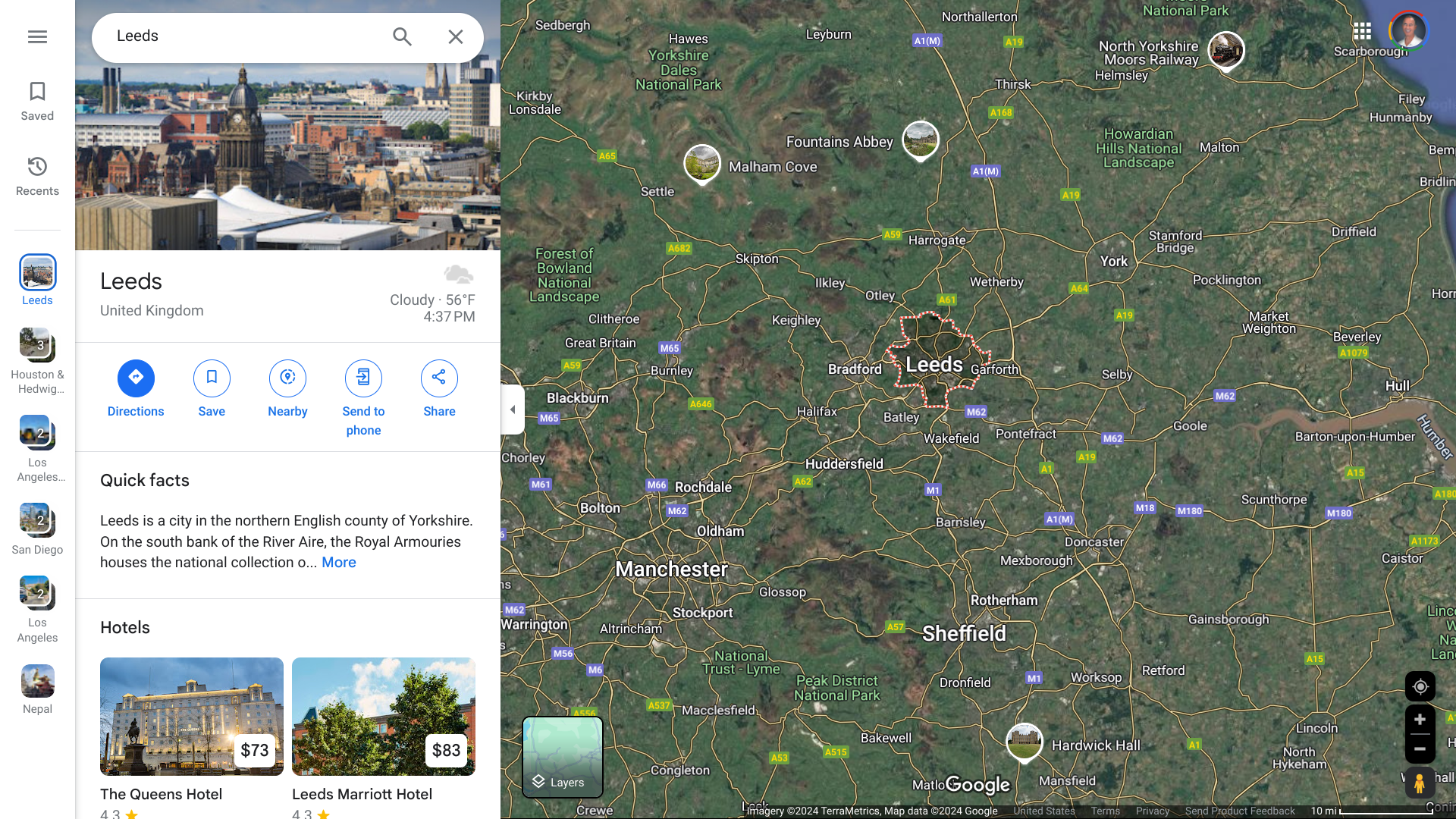Zoom in with the plus button
The width and height of the screenshot is (1456, 819).
click(x=1420, y=720)
